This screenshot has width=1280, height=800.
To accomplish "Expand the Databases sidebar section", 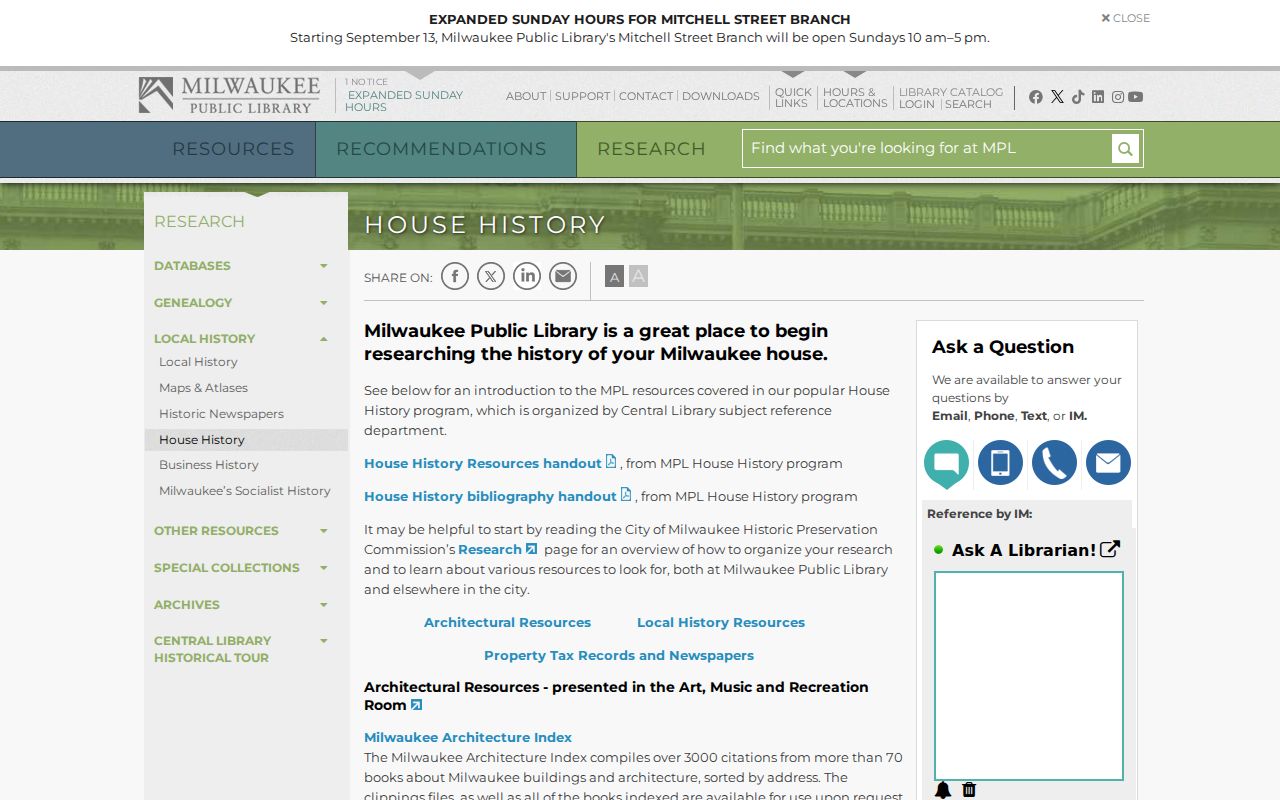I will tap(323, 266).
